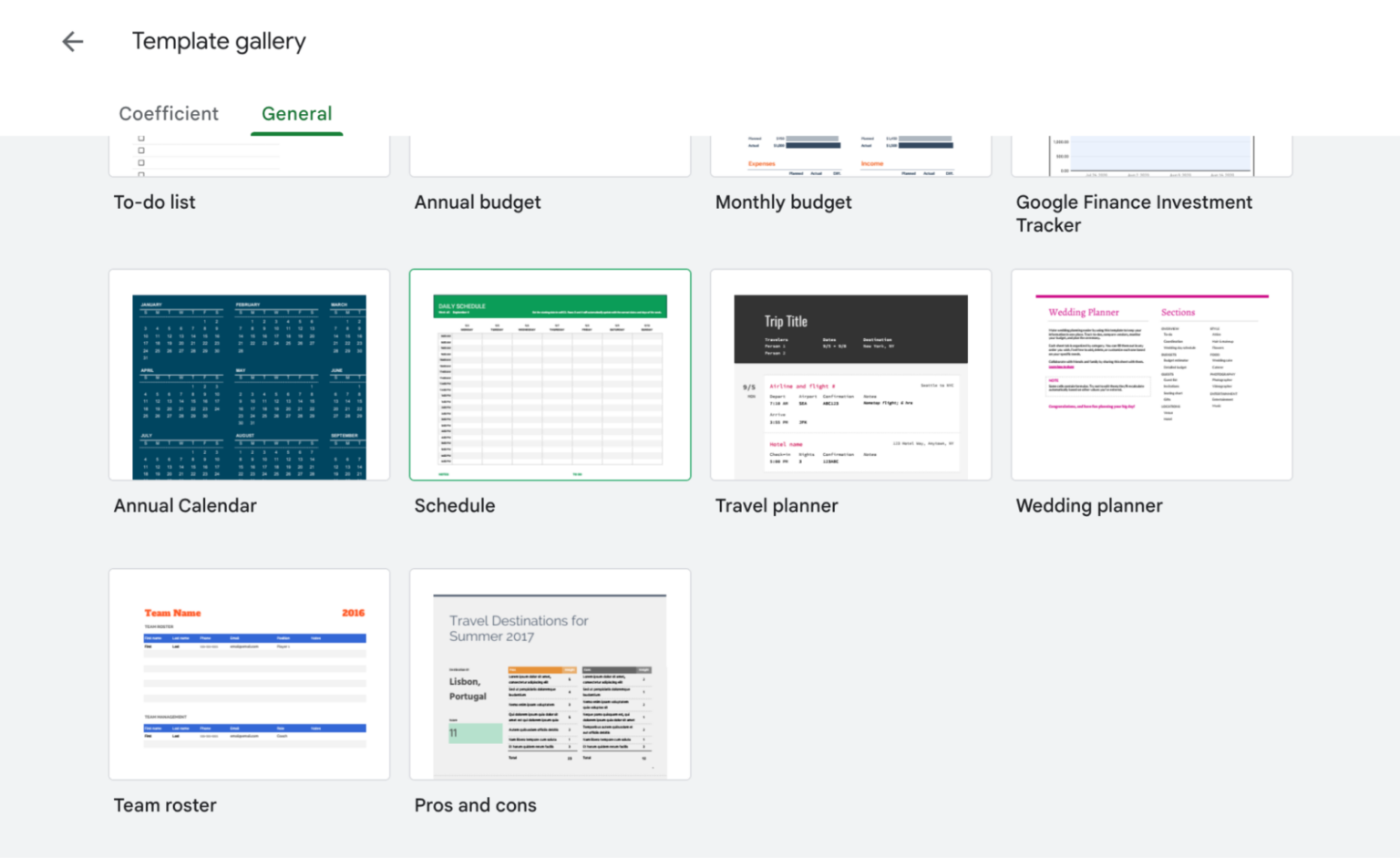Choose the Schedule template thumbnail
1400x858 pixels.
550,375
